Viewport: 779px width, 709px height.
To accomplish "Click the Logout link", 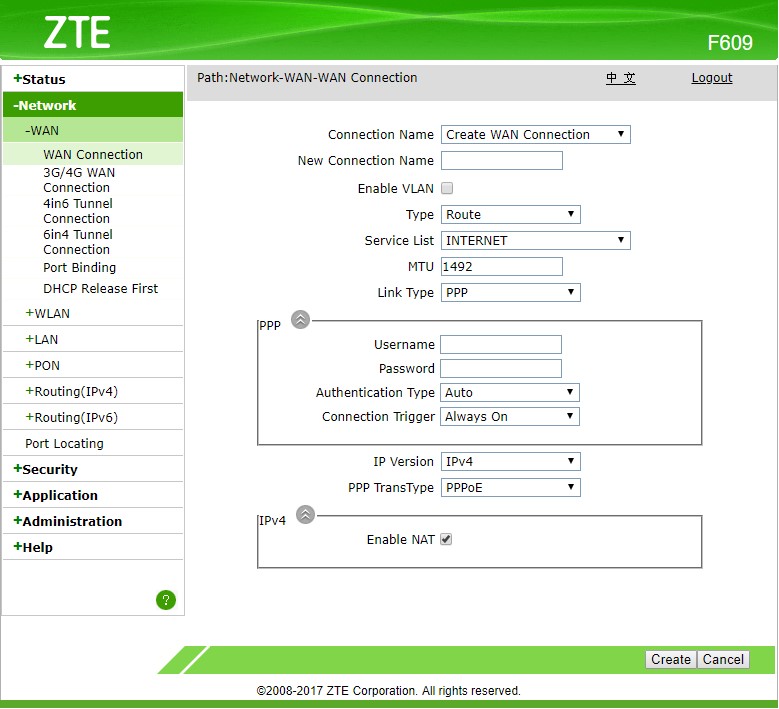I will (x=712, y=78).
